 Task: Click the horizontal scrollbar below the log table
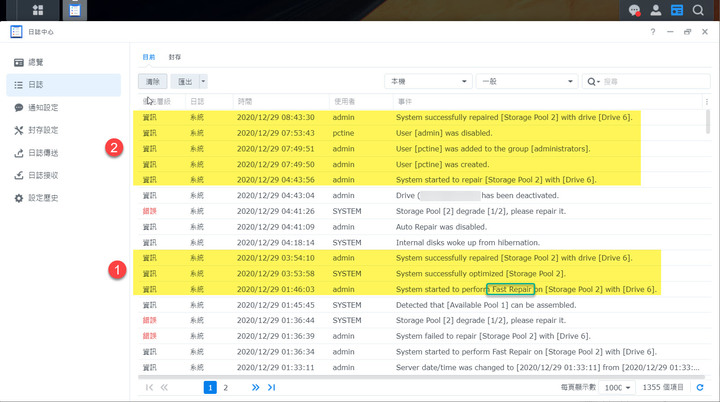(421, 377)
